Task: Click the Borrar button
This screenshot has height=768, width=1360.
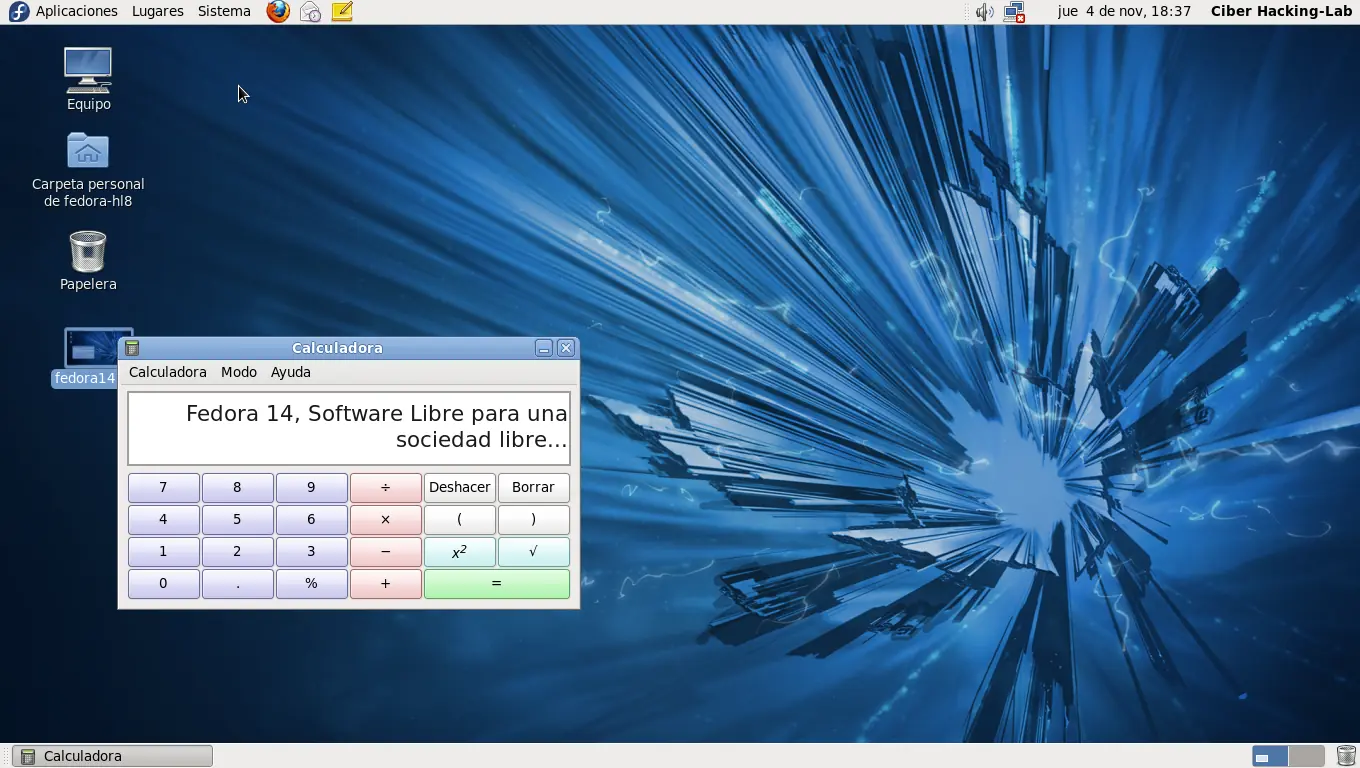Action: tap(534, 488)
